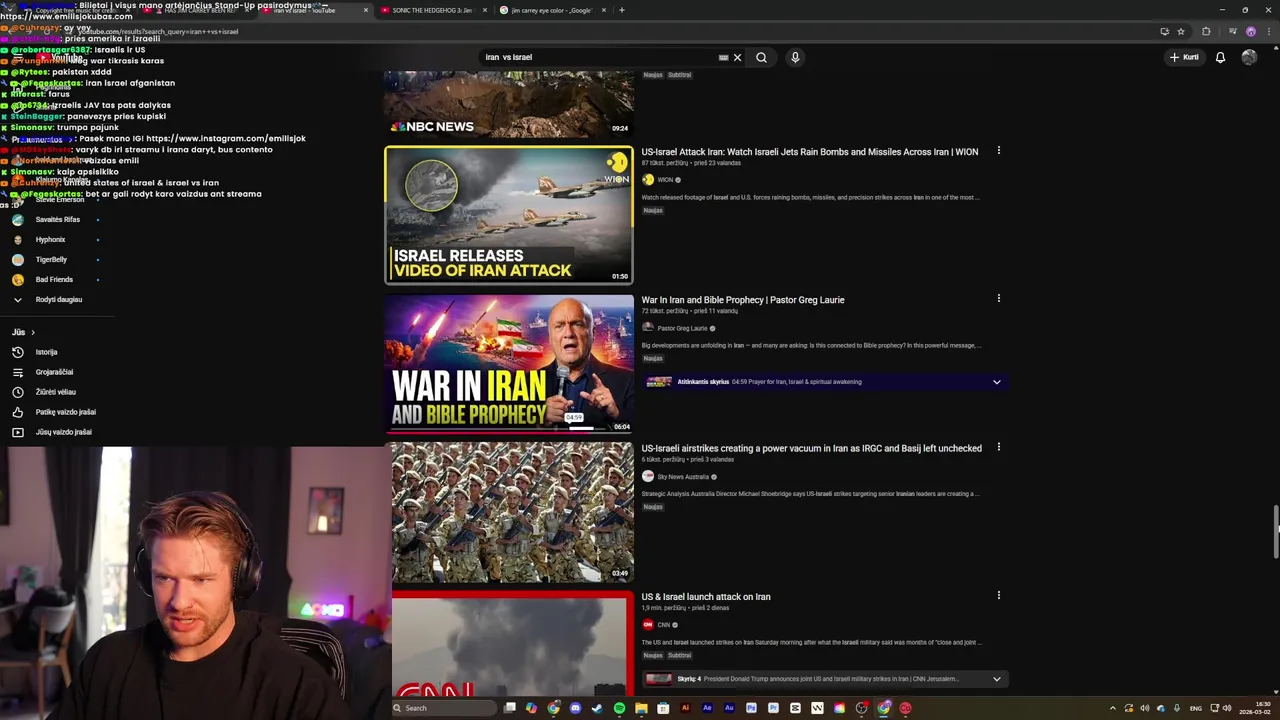Viewport: 1280px width, 720px height.
Task: Open Sky News Australia channel avatar
Action: pyautogui.click(x=648, y=476)
